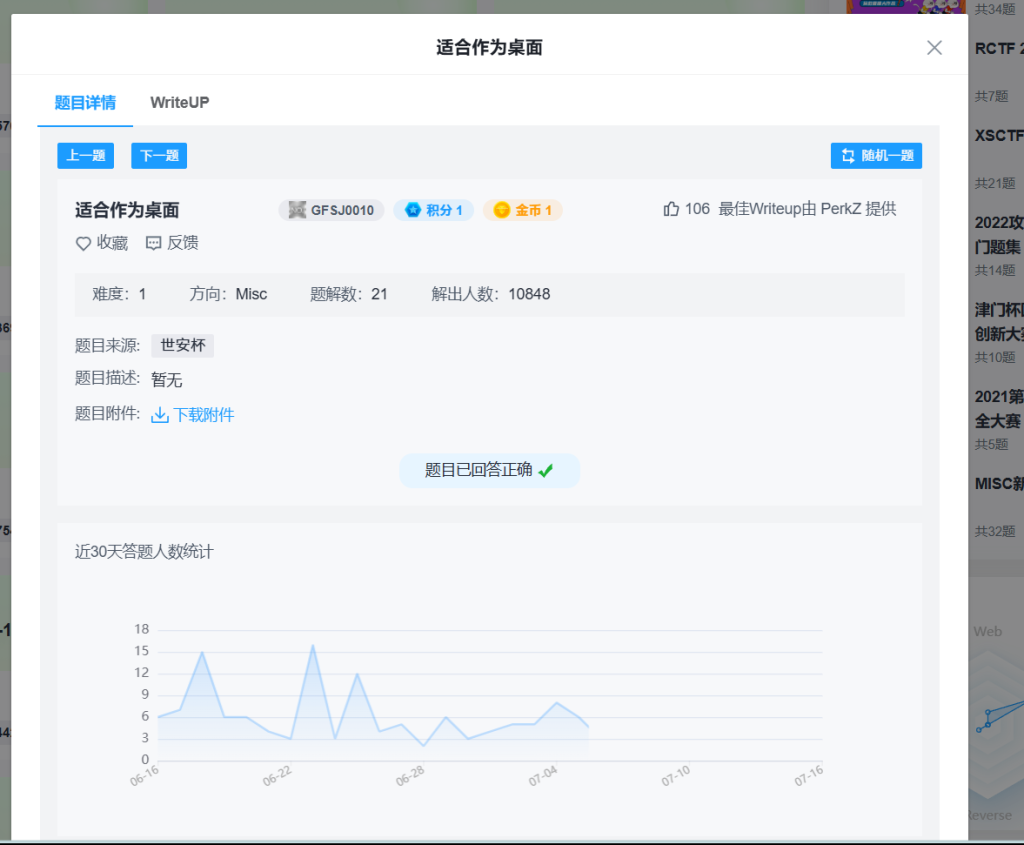
Task: Open 反馈 via the feedback chat icon
Action: click(153, 243)
